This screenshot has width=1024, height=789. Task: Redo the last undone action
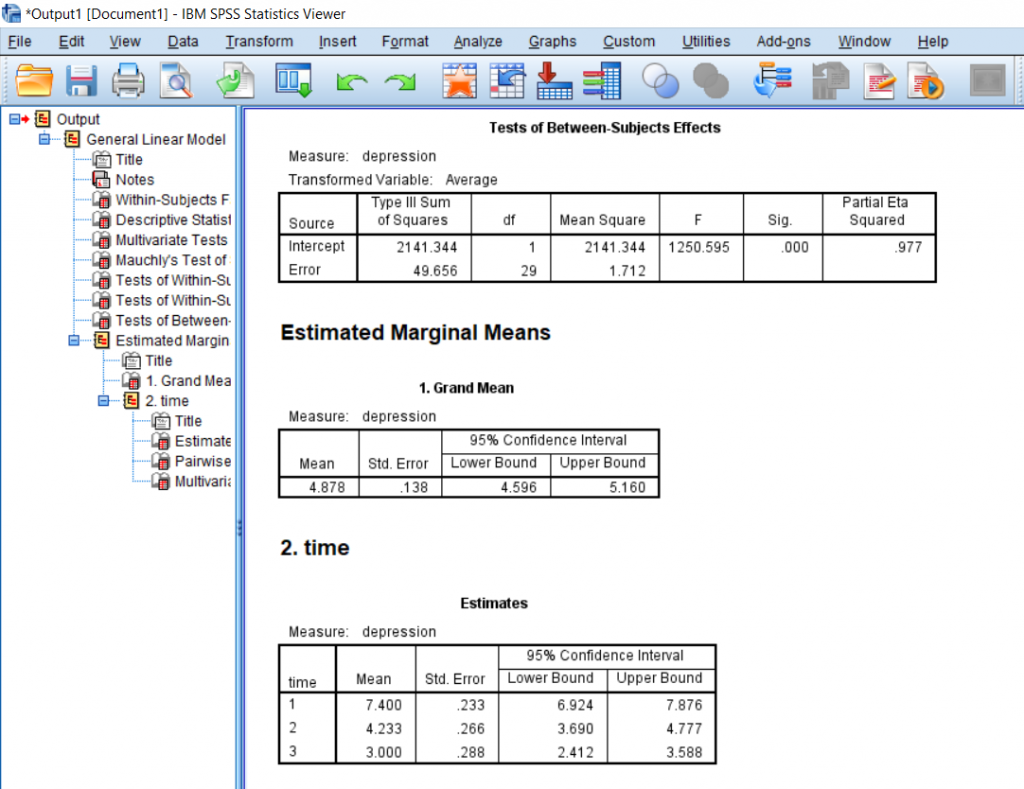(399, 81)
